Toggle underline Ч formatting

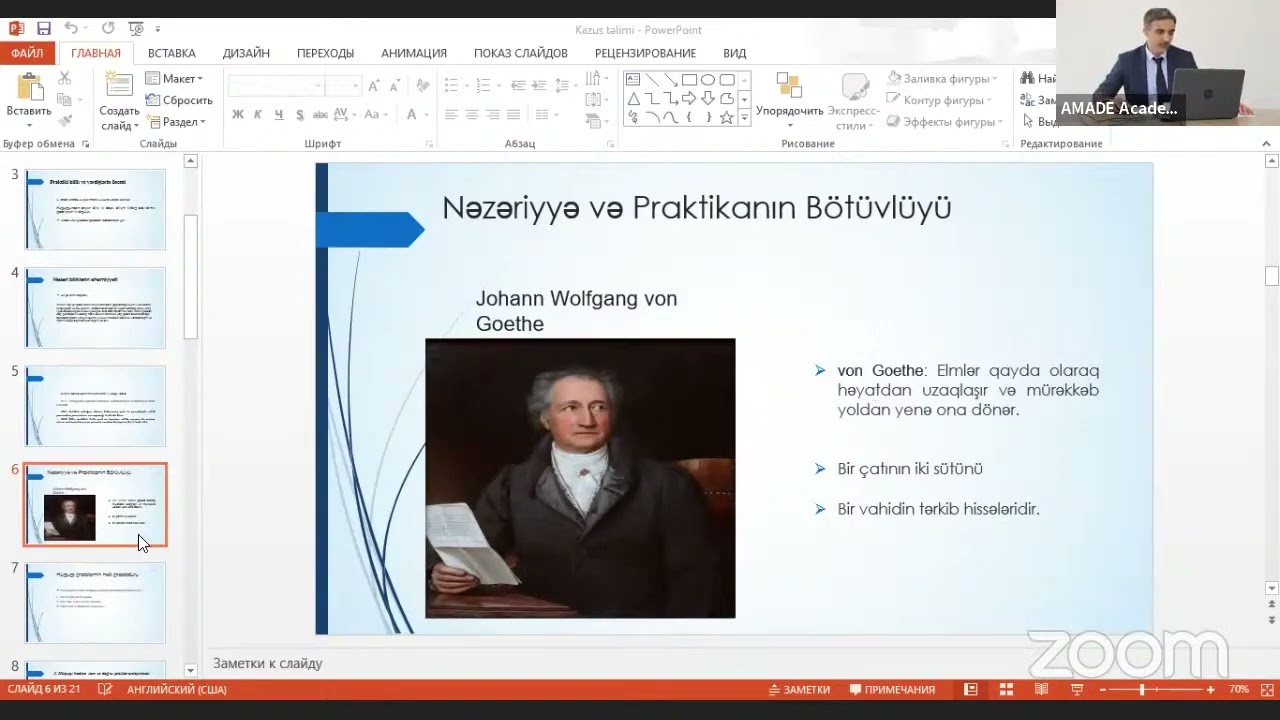(x=277, y=115)
